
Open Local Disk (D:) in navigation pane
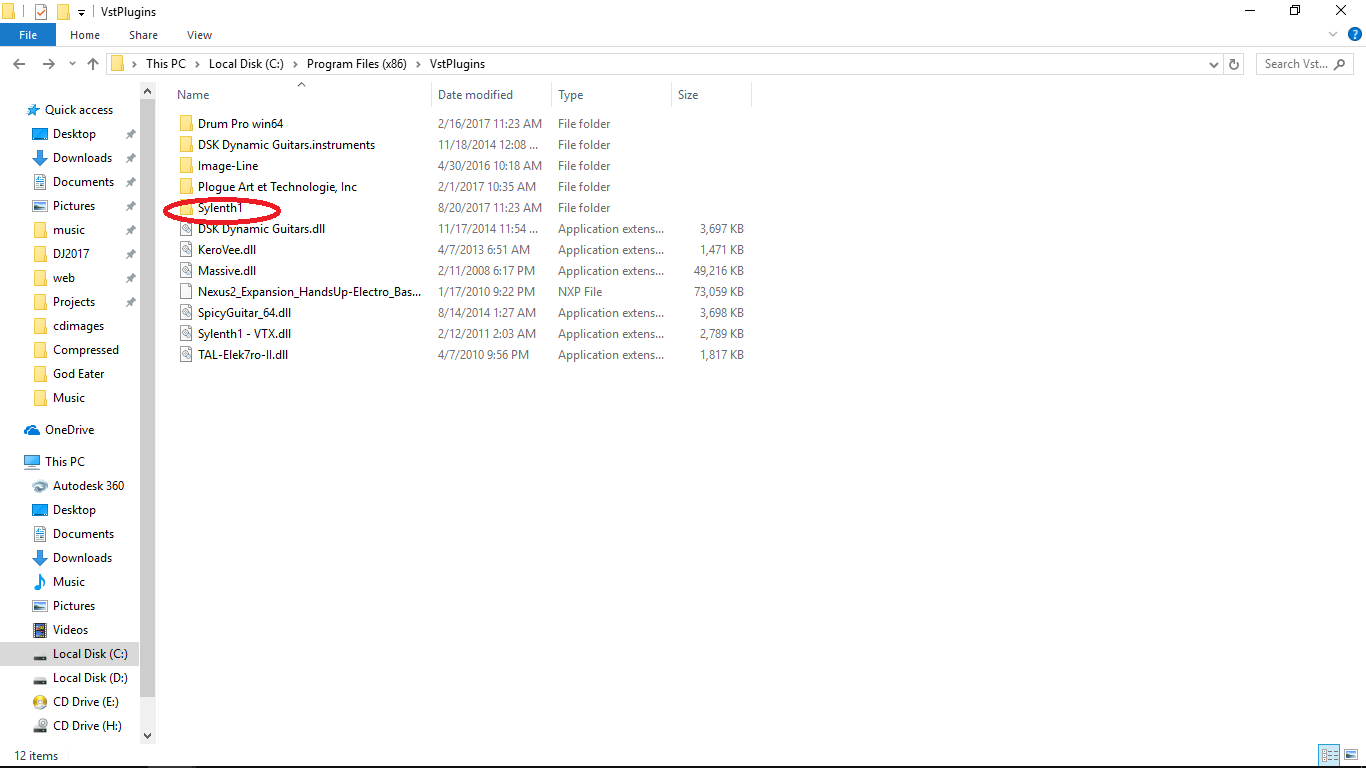pyautogui.click(x=90, y=678)
